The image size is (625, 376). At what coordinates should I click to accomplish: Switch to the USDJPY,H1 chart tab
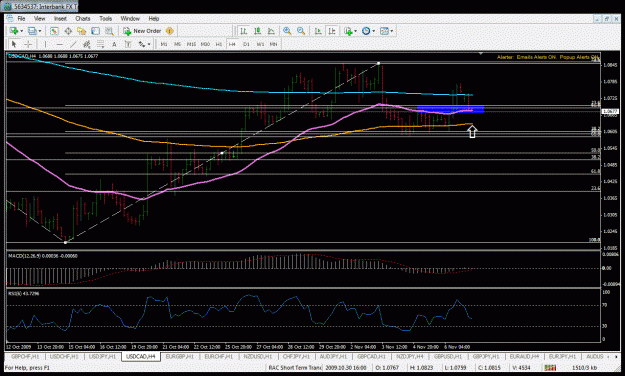coord(102,356)
